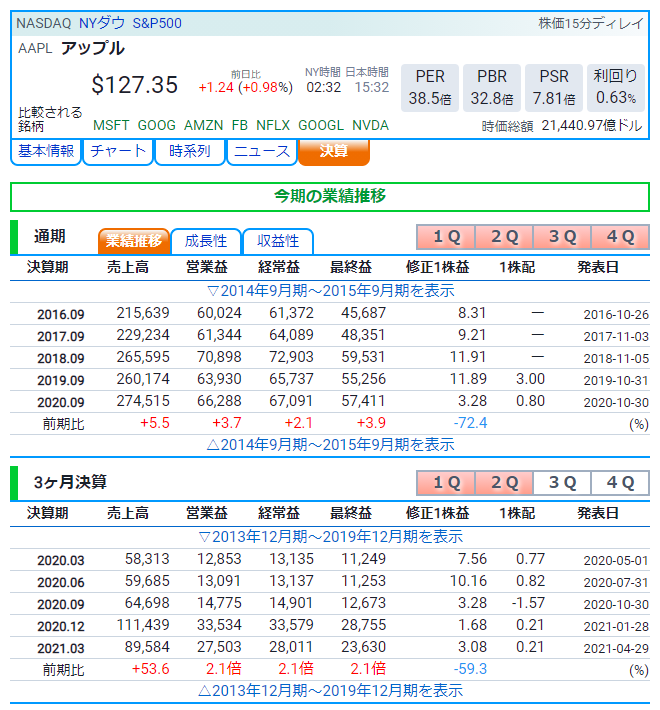Toggle 4Q filter in 3ヶ月決算 section

[x=620, y=483]
